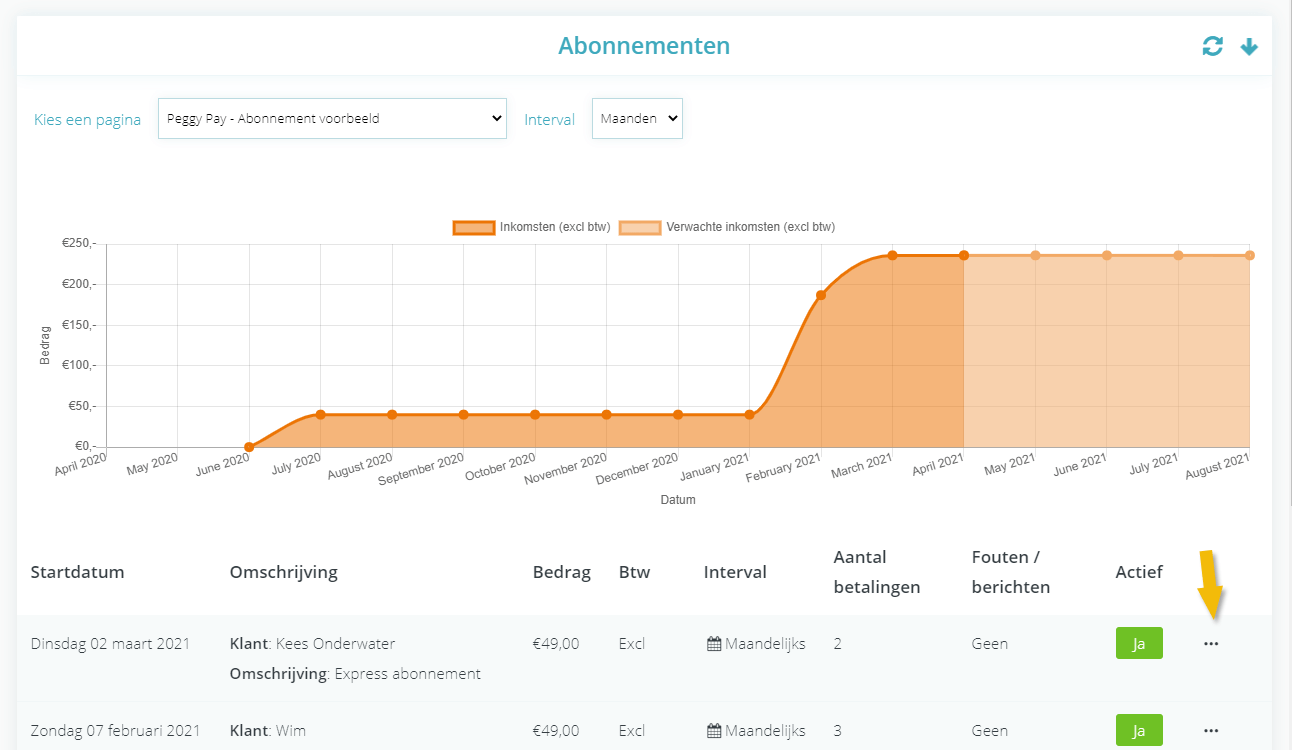Click the Fouten / berichten column header

(1011, 572)
